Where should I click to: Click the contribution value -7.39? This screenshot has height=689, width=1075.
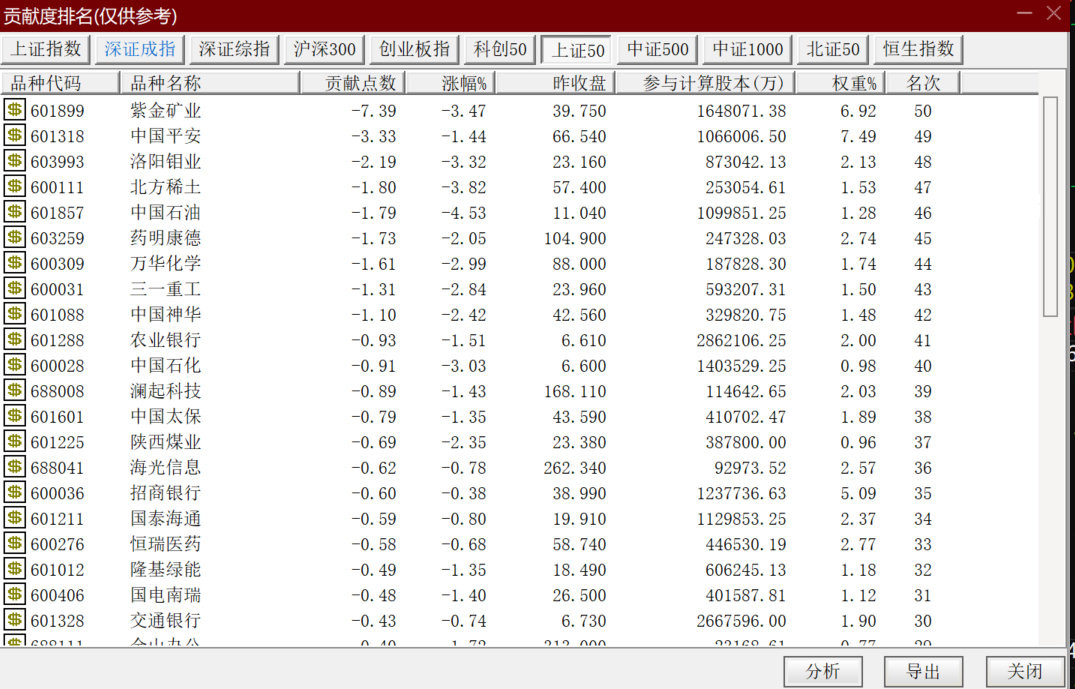pos(374,110)
